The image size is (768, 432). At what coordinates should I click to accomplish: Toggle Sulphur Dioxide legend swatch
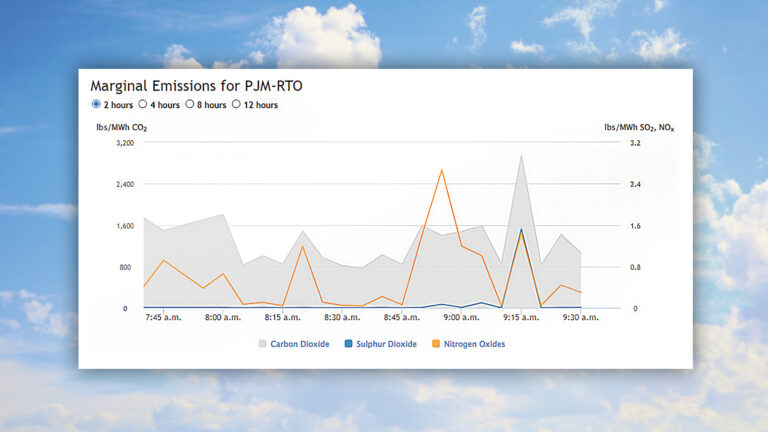348,343
